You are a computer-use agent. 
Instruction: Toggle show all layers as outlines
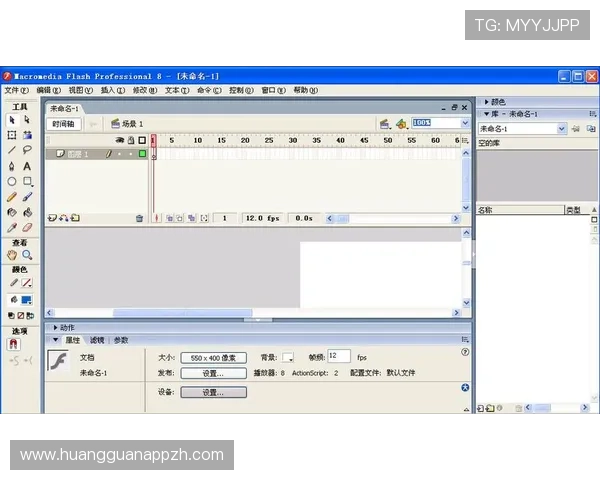pos(142,140)
